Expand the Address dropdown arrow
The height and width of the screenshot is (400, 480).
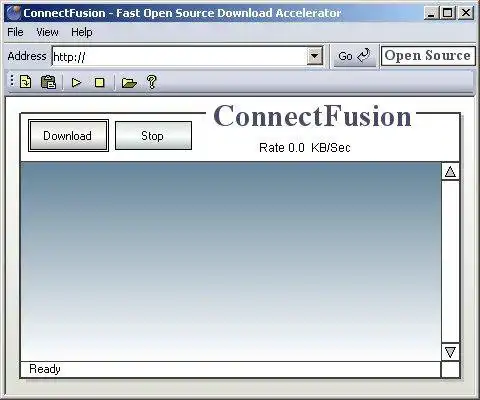[x=314, y=56]
